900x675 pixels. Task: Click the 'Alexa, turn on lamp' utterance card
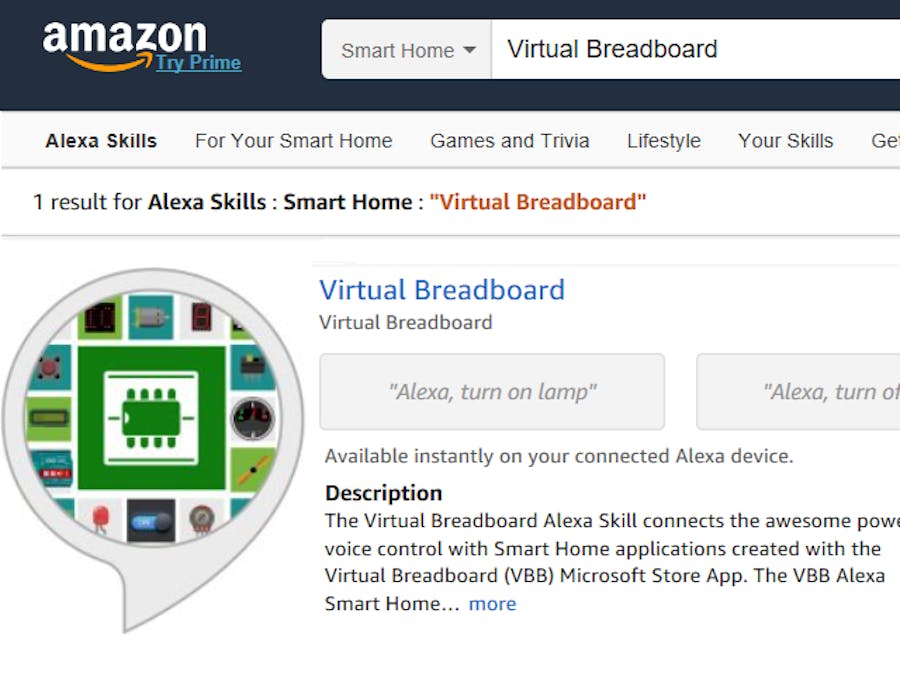point(492,391)
